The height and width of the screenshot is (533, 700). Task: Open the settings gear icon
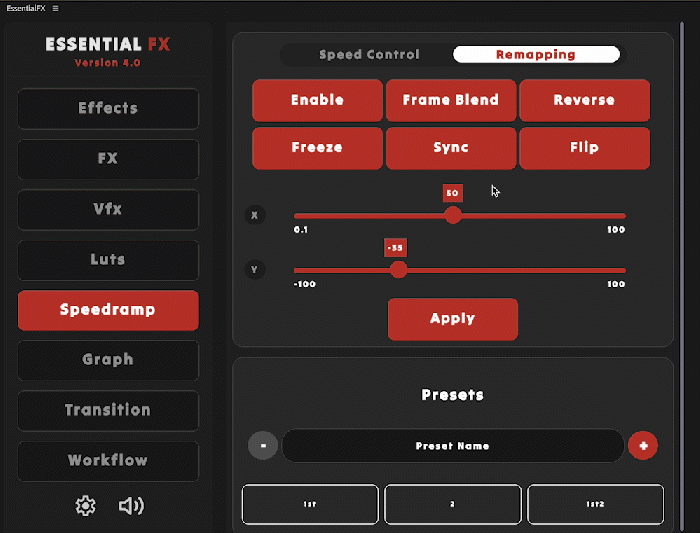point(86,506)
